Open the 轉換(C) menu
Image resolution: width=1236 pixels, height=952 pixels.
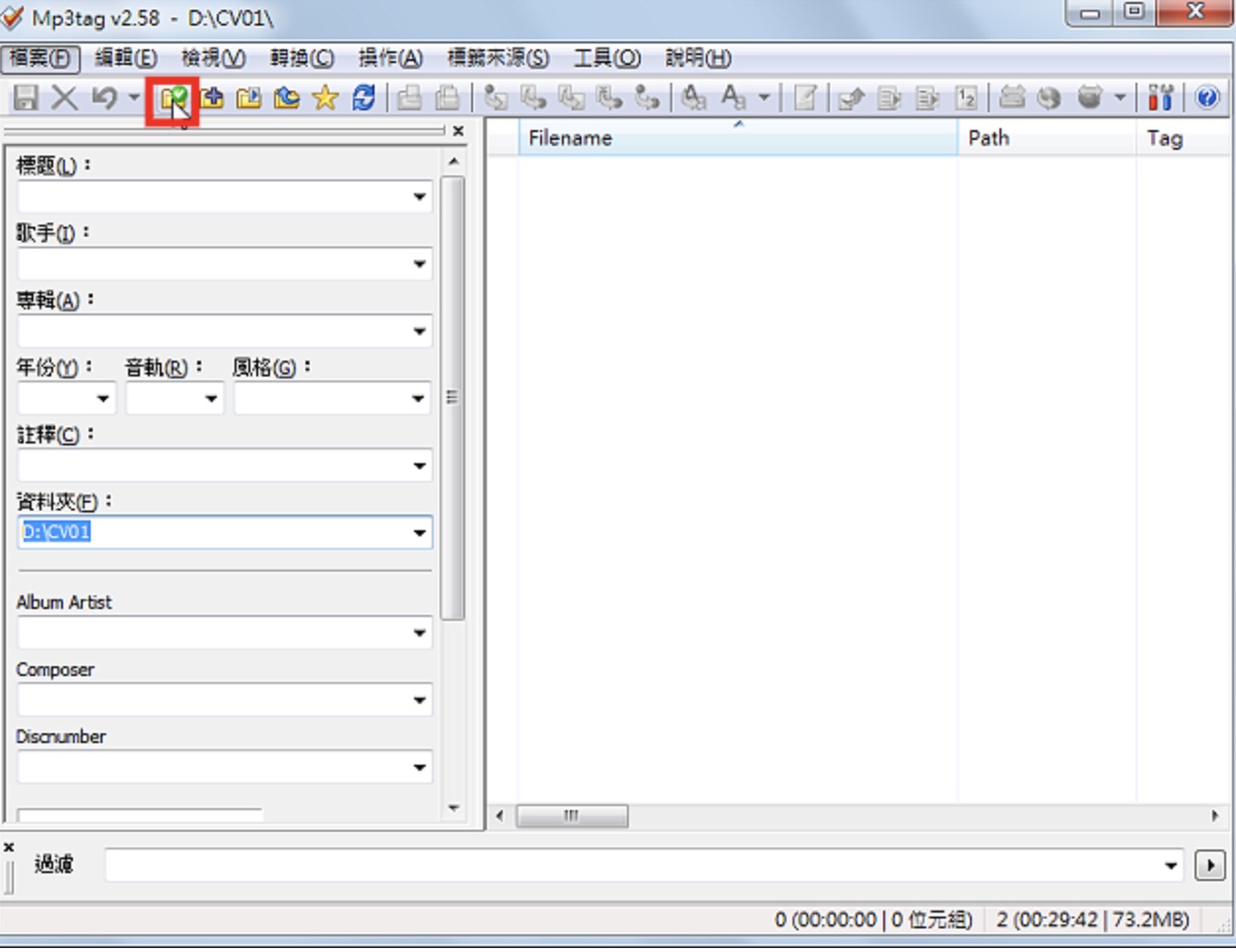pos(303,58)
